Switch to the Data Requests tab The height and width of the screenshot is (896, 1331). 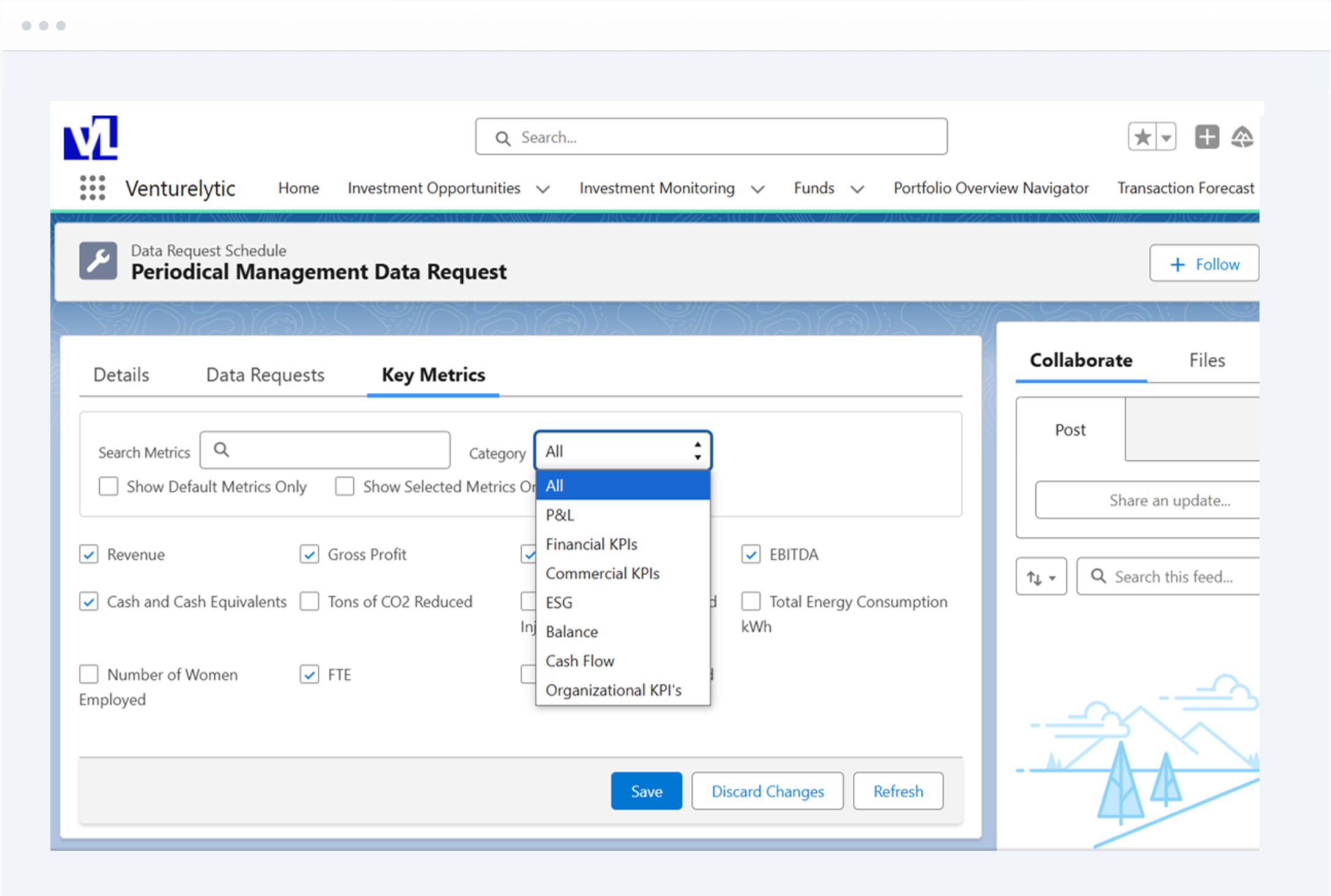[265, 375]
